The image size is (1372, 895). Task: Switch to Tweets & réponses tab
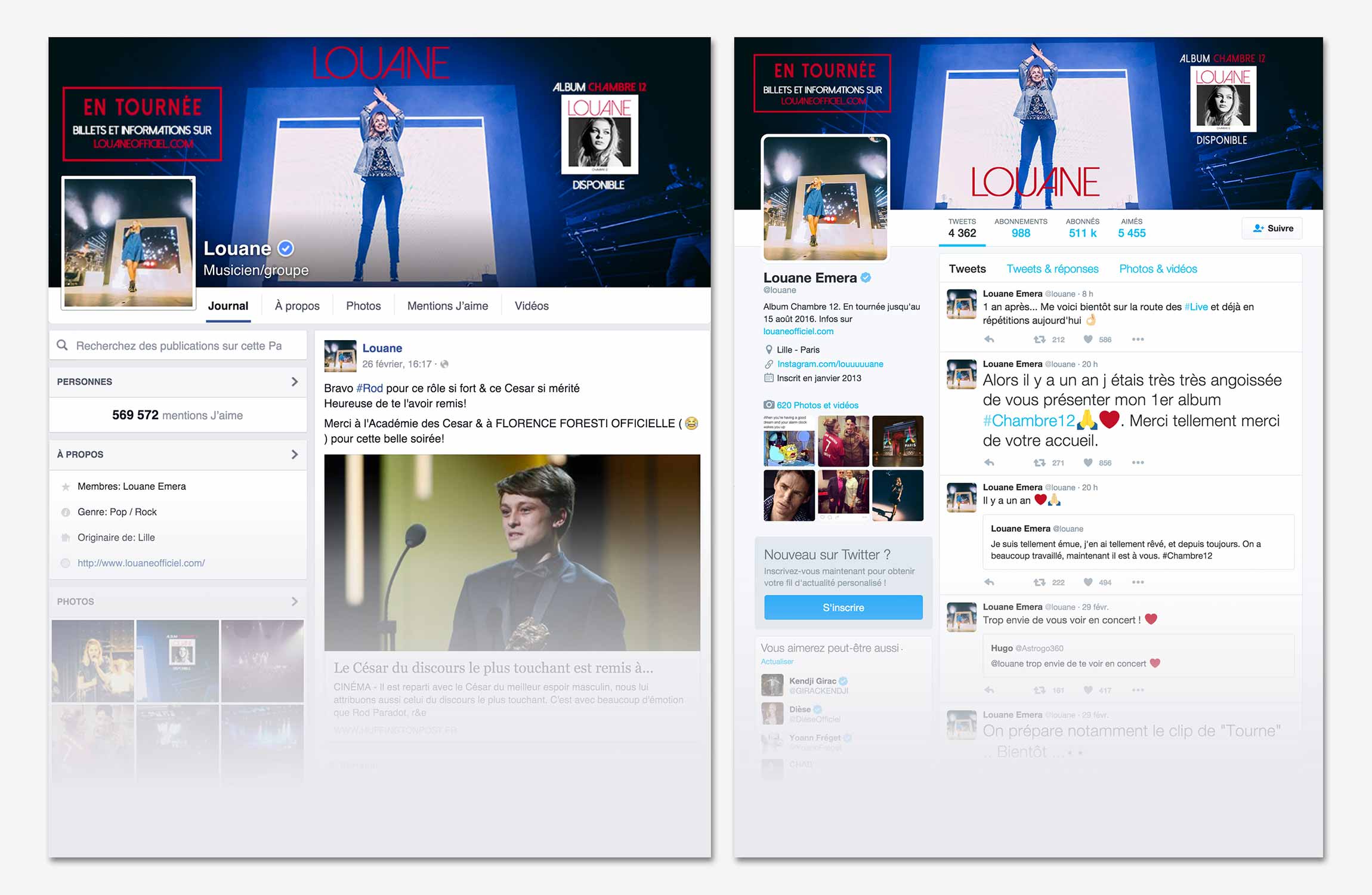pyautogui.click(x=1052, y=269)
